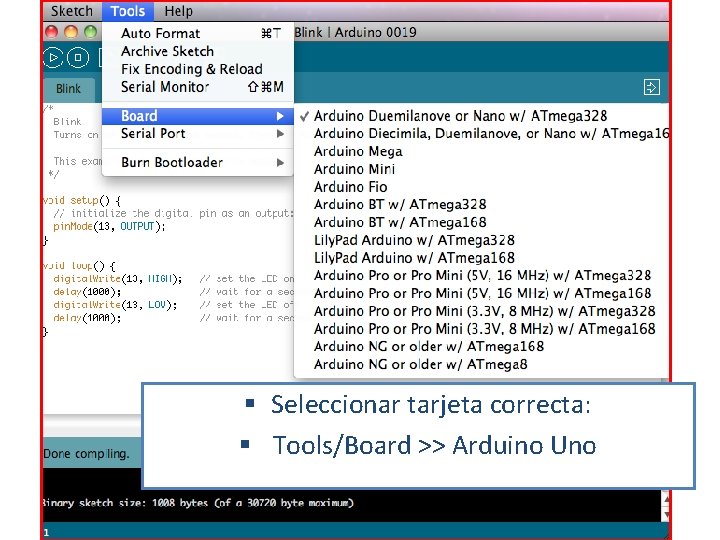Expand the Serial Port submenu
This screenshot has width=720, height=540.
tap(197, 134)
